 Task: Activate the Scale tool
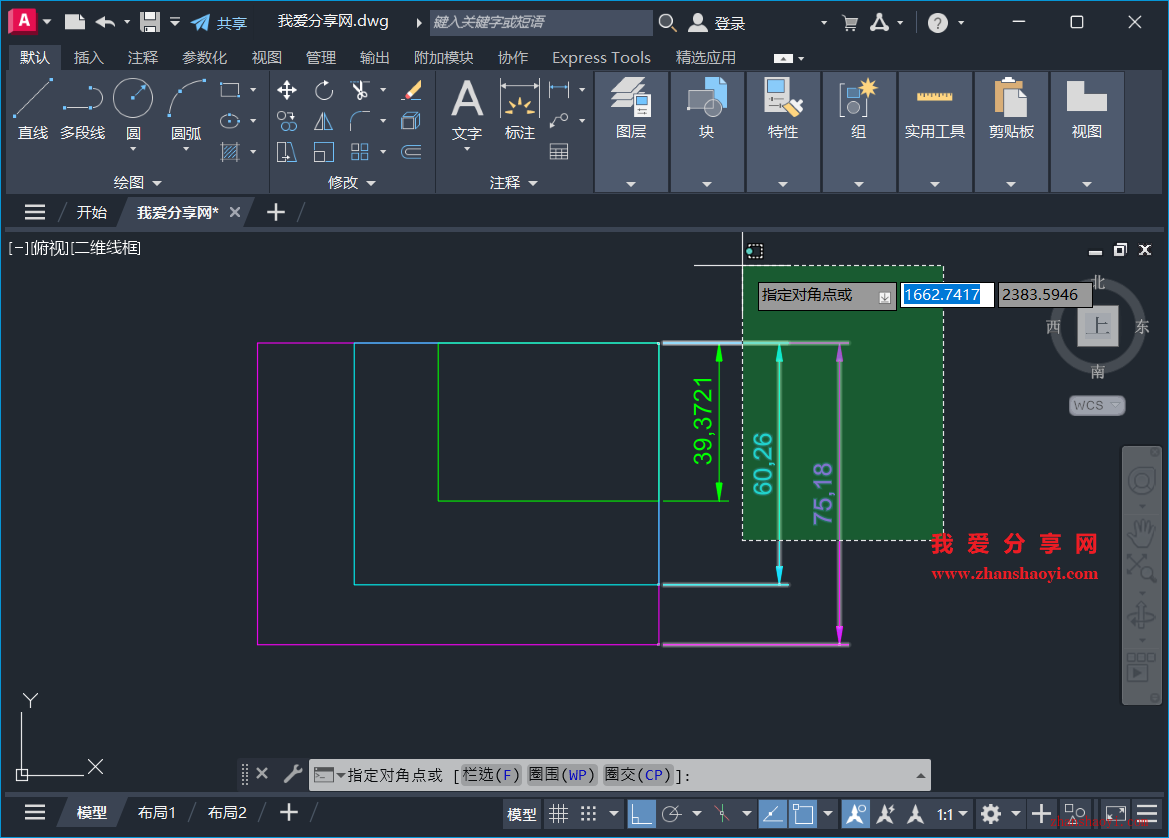(x=324, y=152)
